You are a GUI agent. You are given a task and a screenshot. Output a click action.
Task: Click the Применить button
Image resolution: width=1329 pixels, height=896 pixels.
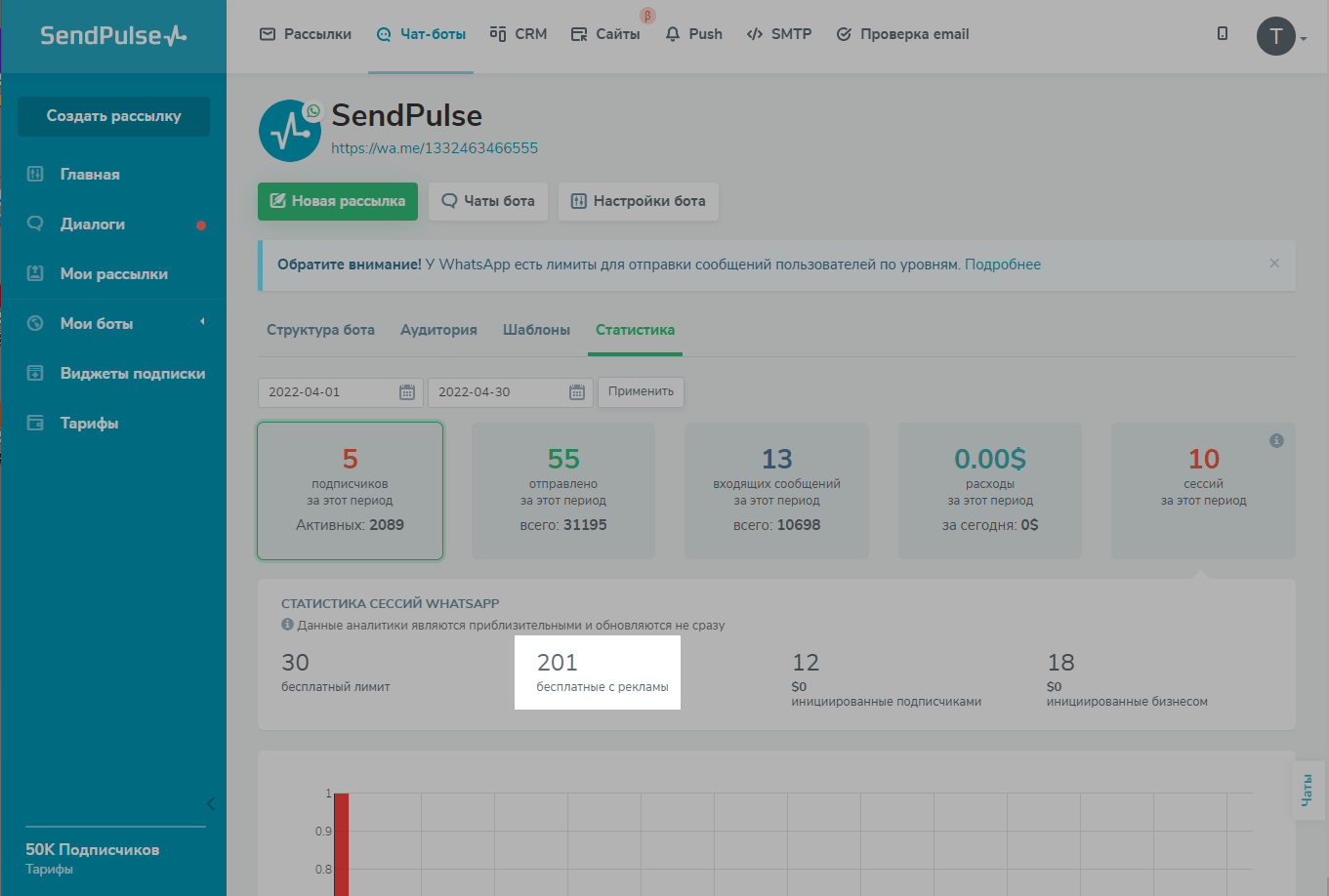click(641, 391)
